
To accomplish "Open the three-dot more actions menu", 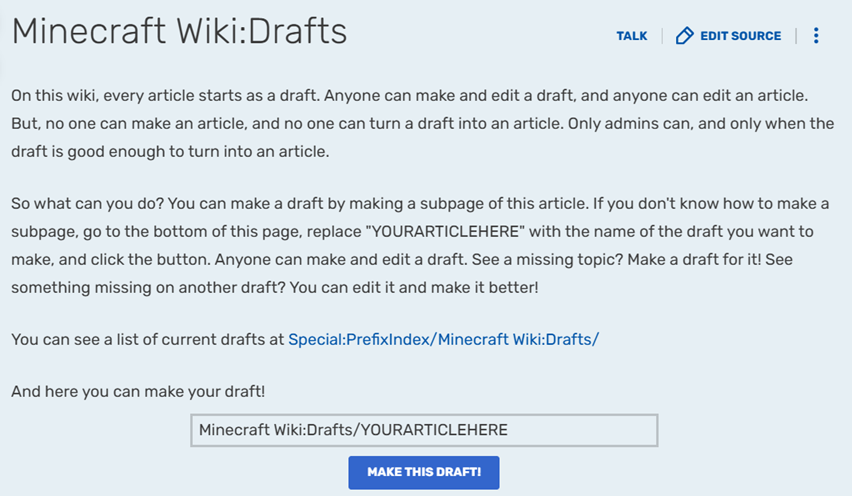I will (x=816, y=36).
